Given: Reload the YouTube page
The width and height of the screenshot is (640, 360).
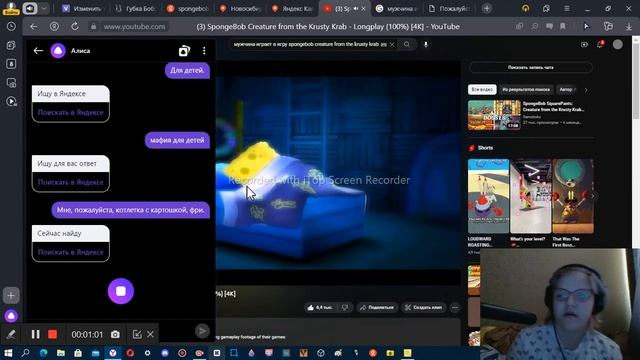Looking at the screenshot, I should (75, 27).
